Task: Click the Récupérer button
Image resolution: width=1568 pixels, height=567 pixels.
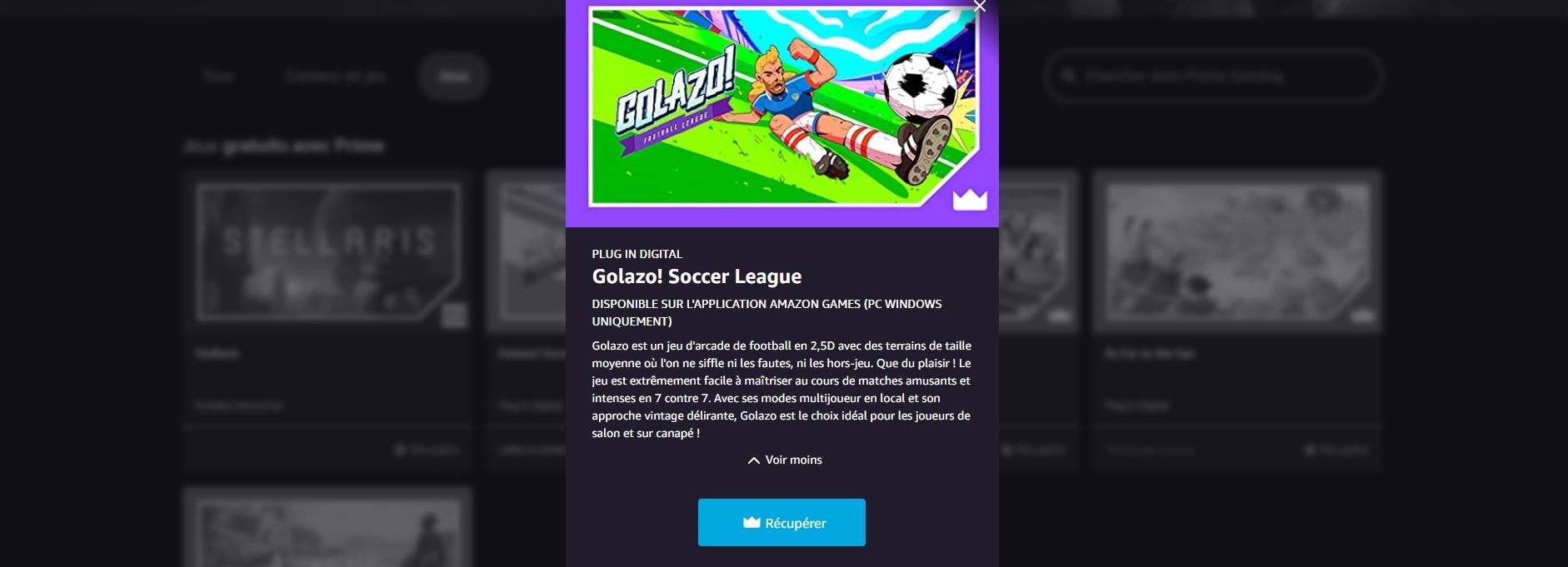Action: point(782,522)
